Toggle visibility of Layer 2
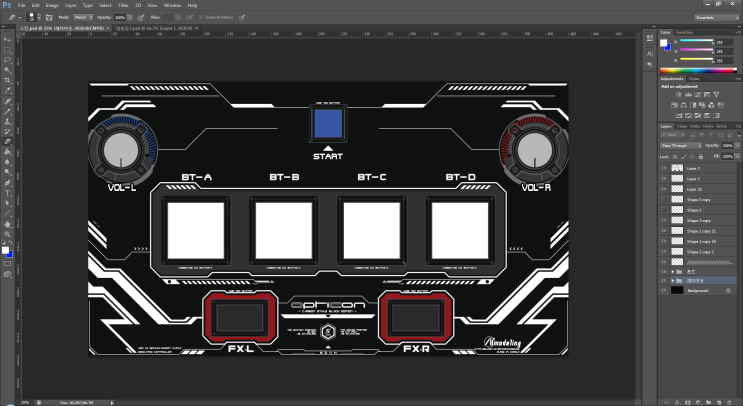The image size is (743, 406). pyautogui.click(x=664, y=168)
